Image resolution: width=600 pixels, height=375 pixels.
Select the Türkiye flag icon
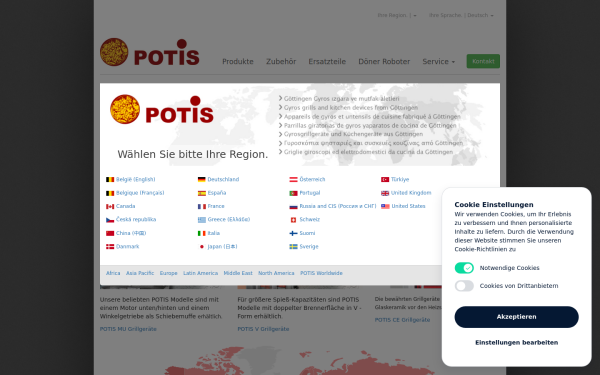pos(385,179)
